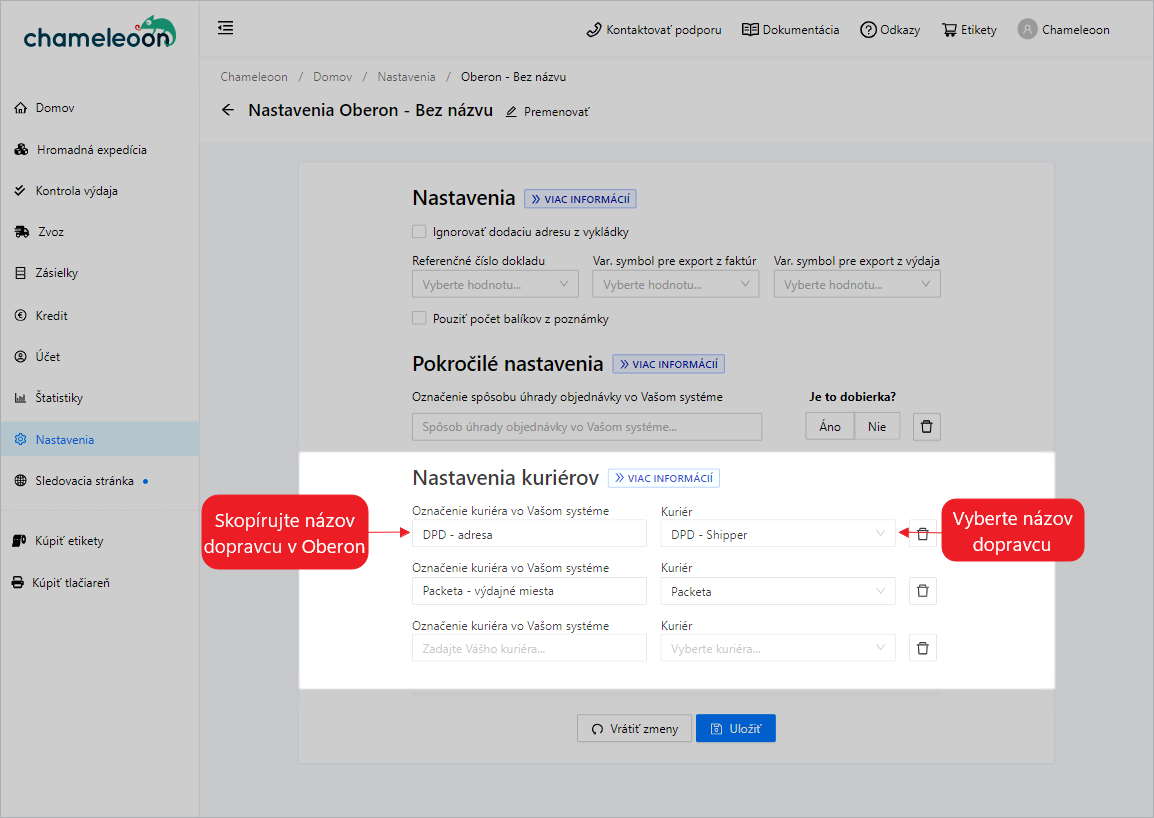Click the empty Zadajte Vášho kuriéra input field
This screenshot has width=1154, height=818.
click(529, 649)
